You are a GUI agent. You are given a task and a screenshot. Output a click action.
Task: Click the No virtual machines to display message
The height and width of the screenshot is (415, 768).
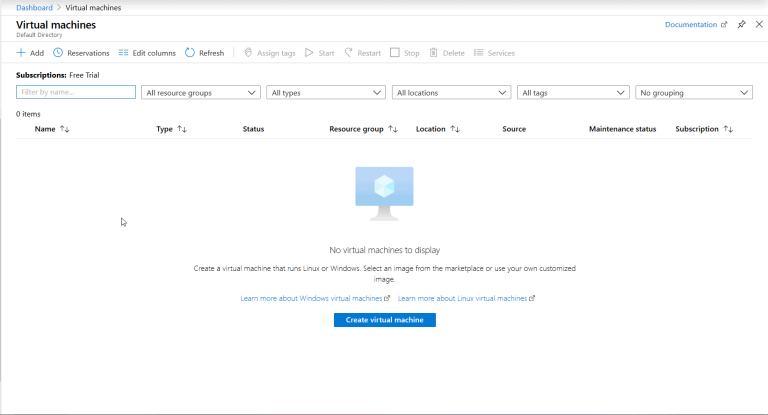click(x=384, y=250)
